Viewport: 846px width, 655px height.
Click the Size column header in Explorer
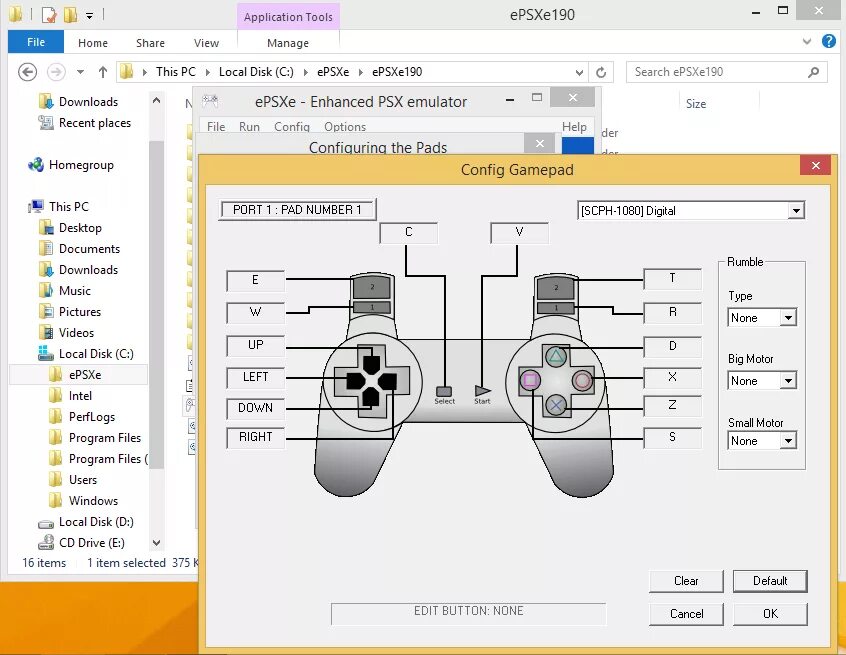[696, 104]
